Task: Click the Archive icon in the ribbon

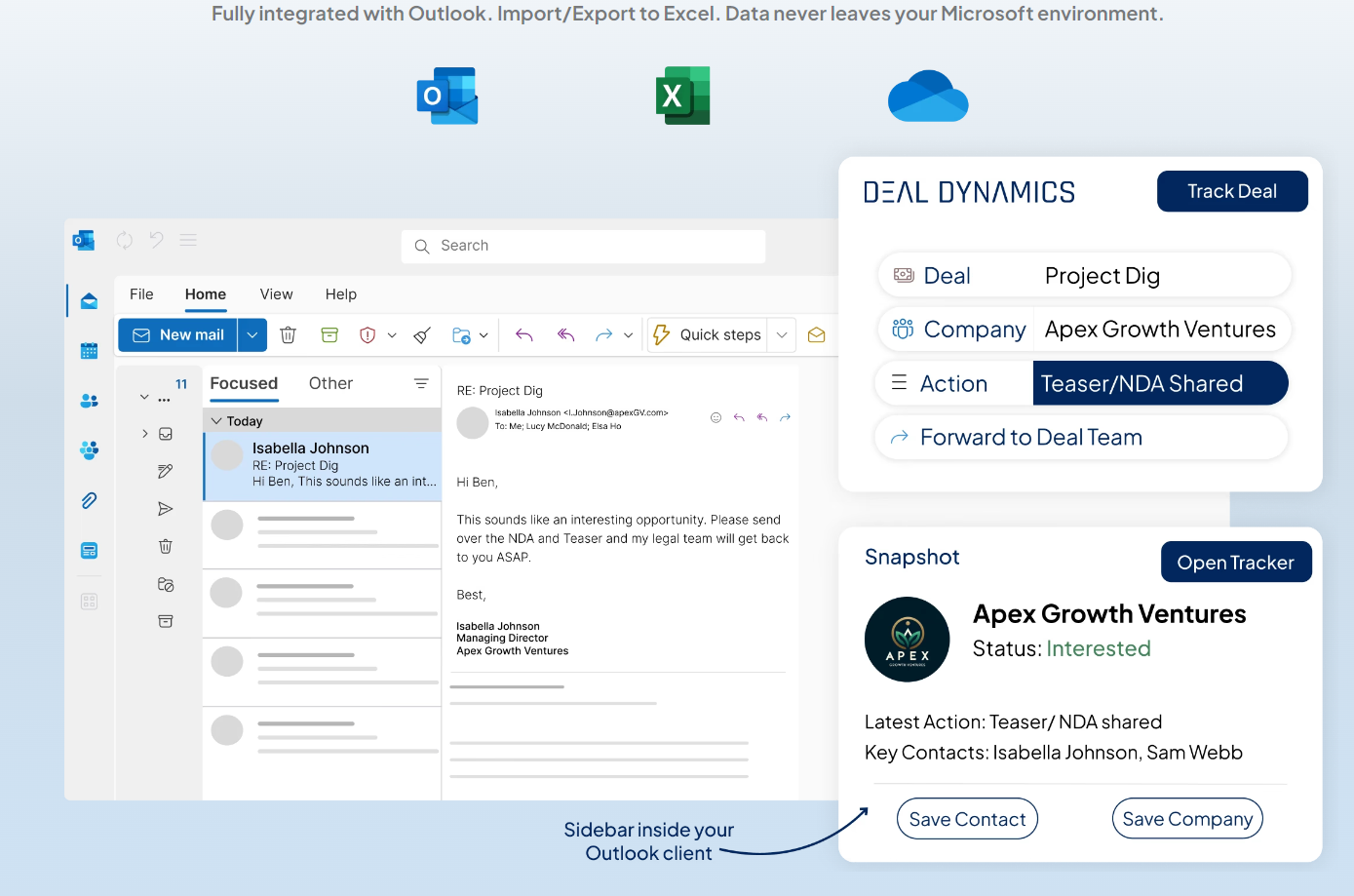Action: tap(329, 335)
